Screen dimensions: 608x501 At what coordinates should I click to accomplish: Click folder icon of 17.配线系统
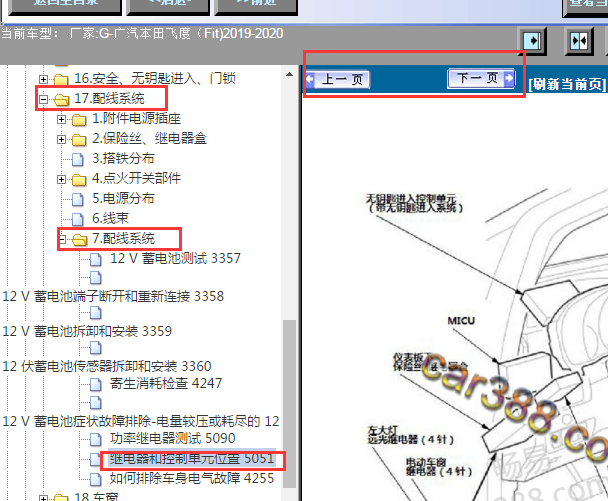(61, 99)
